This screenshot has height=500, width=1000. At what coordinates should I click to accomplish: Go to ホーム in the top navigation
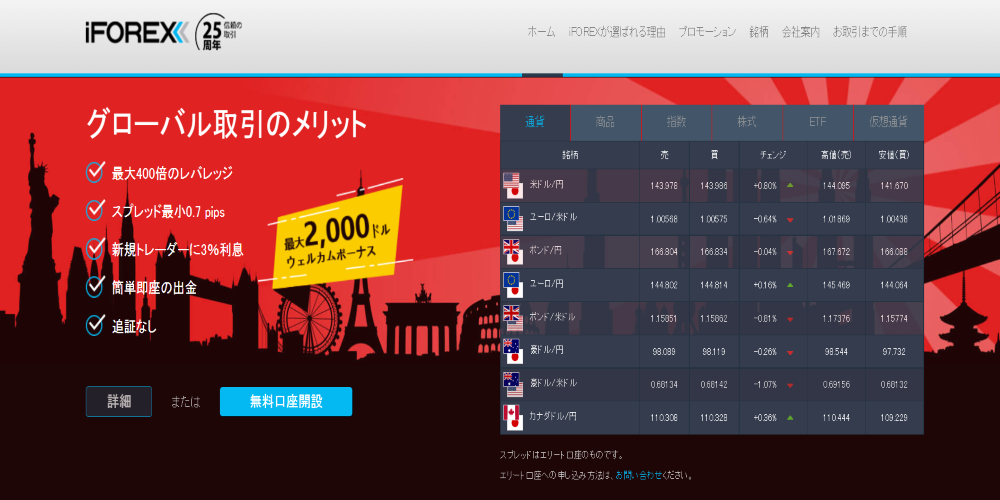click(x=541, y=32)
